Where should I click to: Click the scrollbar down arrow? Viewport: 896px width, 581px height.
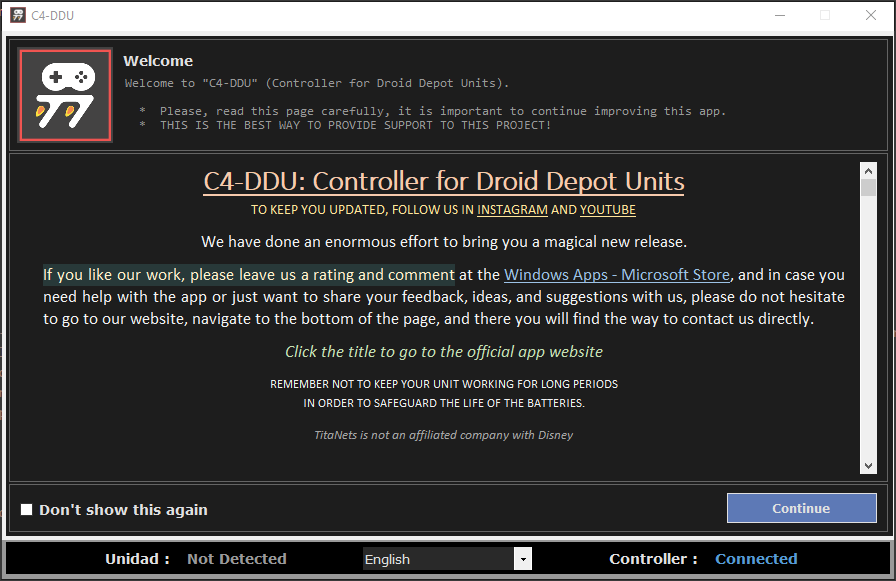868,466
